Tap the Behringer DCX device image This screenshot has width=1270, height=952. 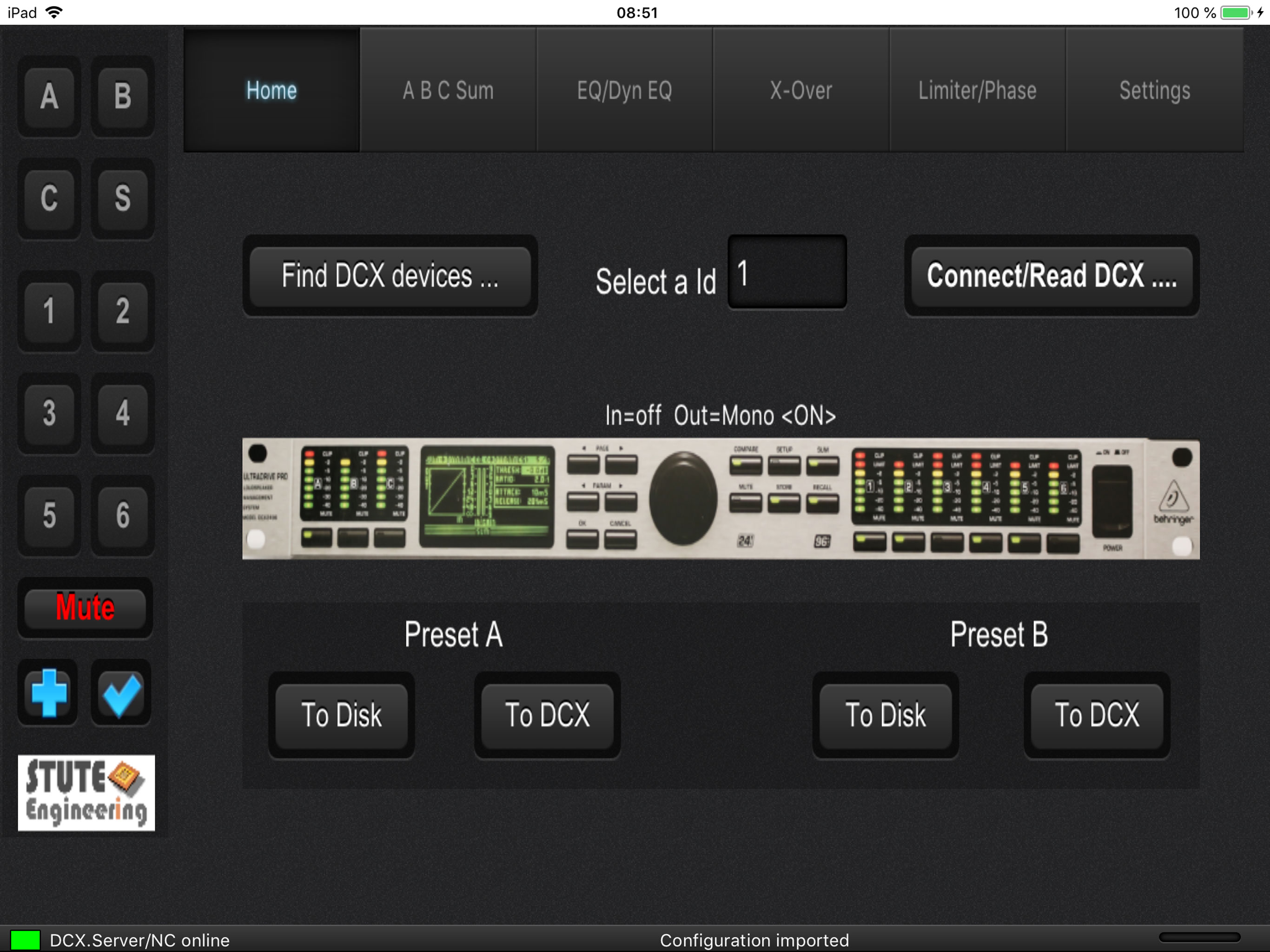click(x=721, y=498)
